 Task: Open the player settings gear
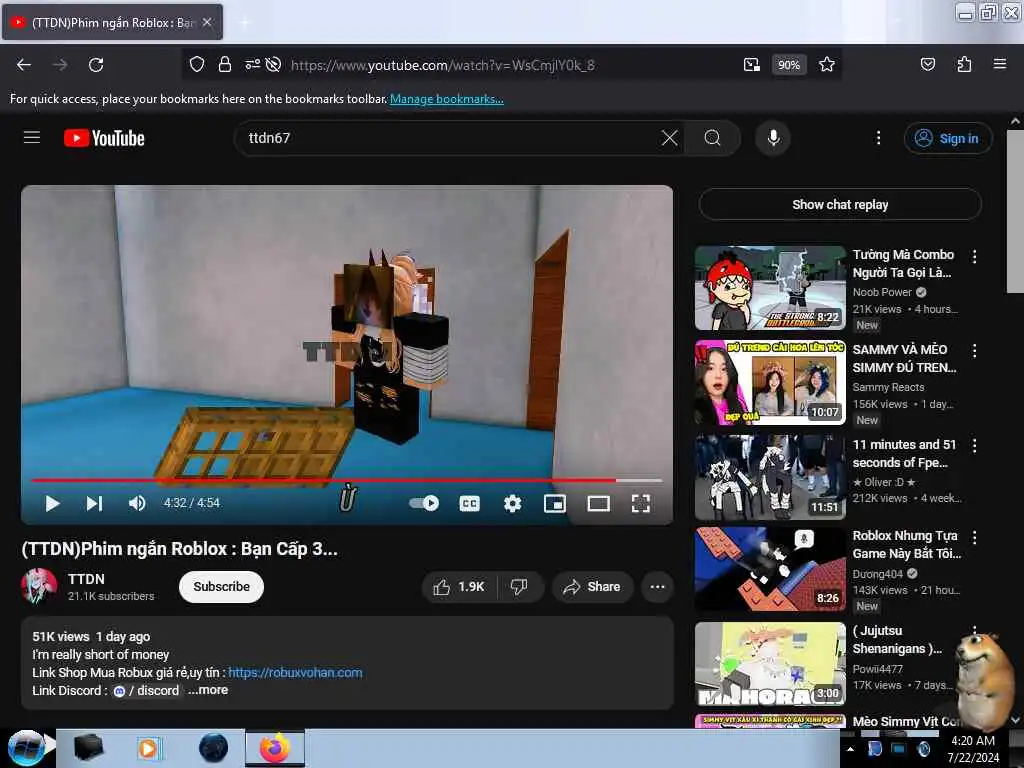513,503
